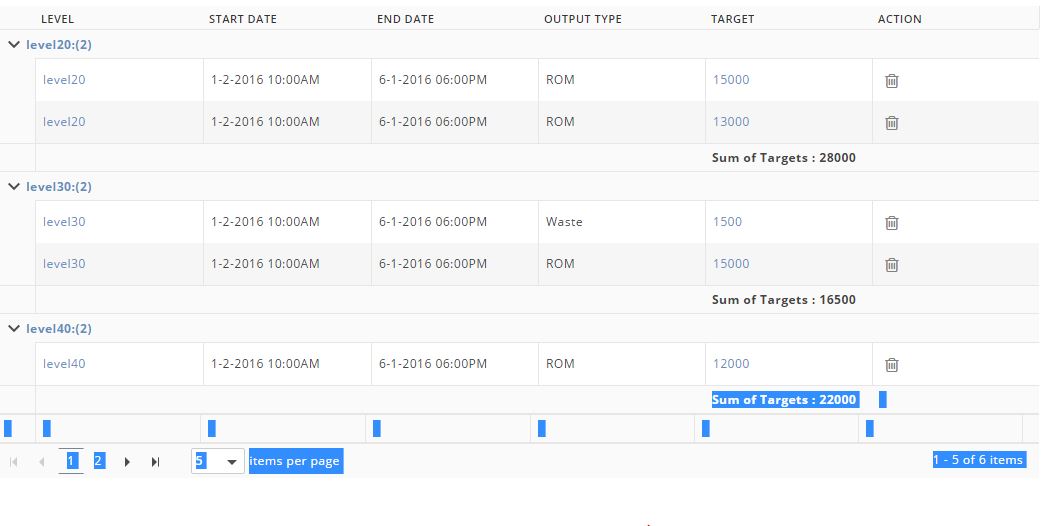
Task: Delete the level40 row with target 12000
Action: pyautogui.click(x=892, y=365)
